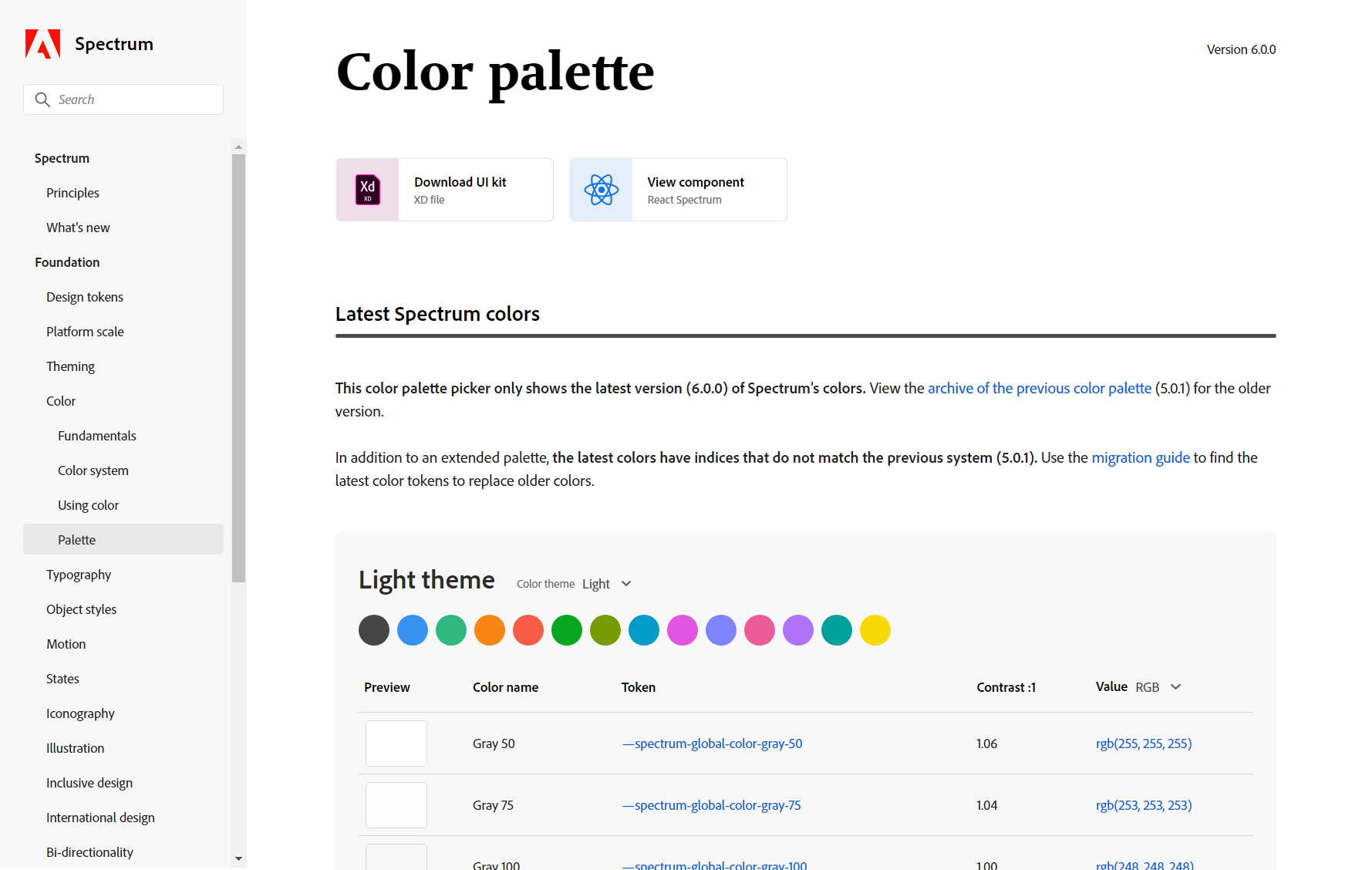Open the Value RGB format dropdown

1158,687
